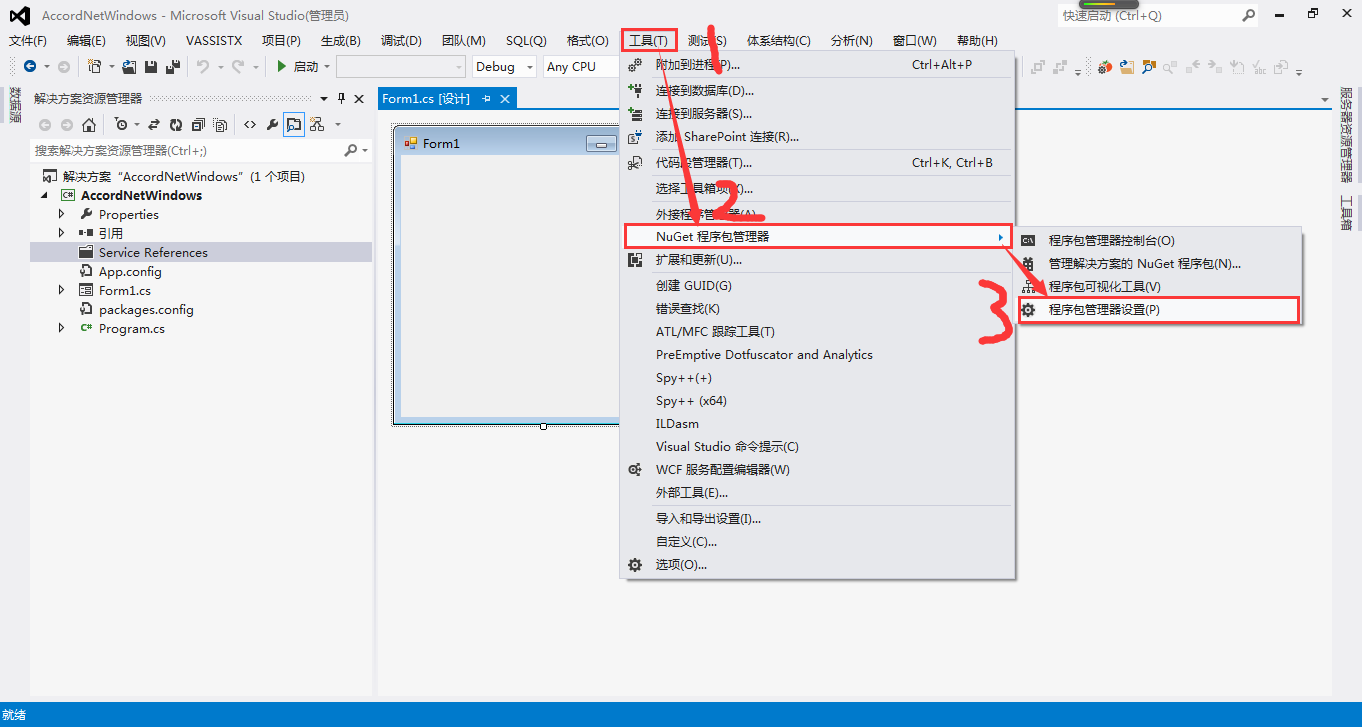Expand the Form1.cs node
The height and width of the screenshot is (727, 1362).
click(62, 290)
